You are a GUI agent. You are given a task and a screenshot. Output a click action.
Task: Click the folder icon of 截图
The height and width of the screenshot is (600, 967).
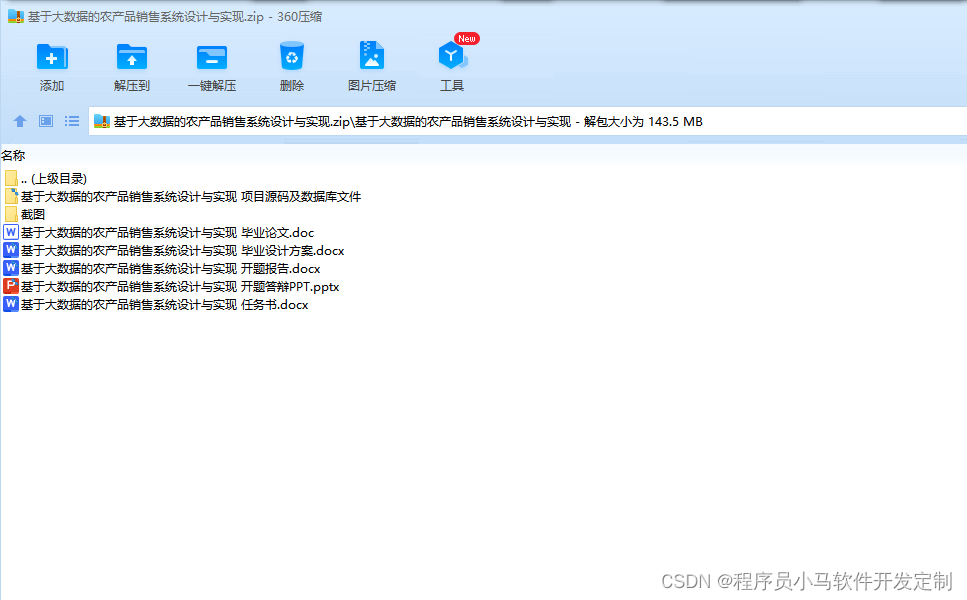(x=11, y=215)
